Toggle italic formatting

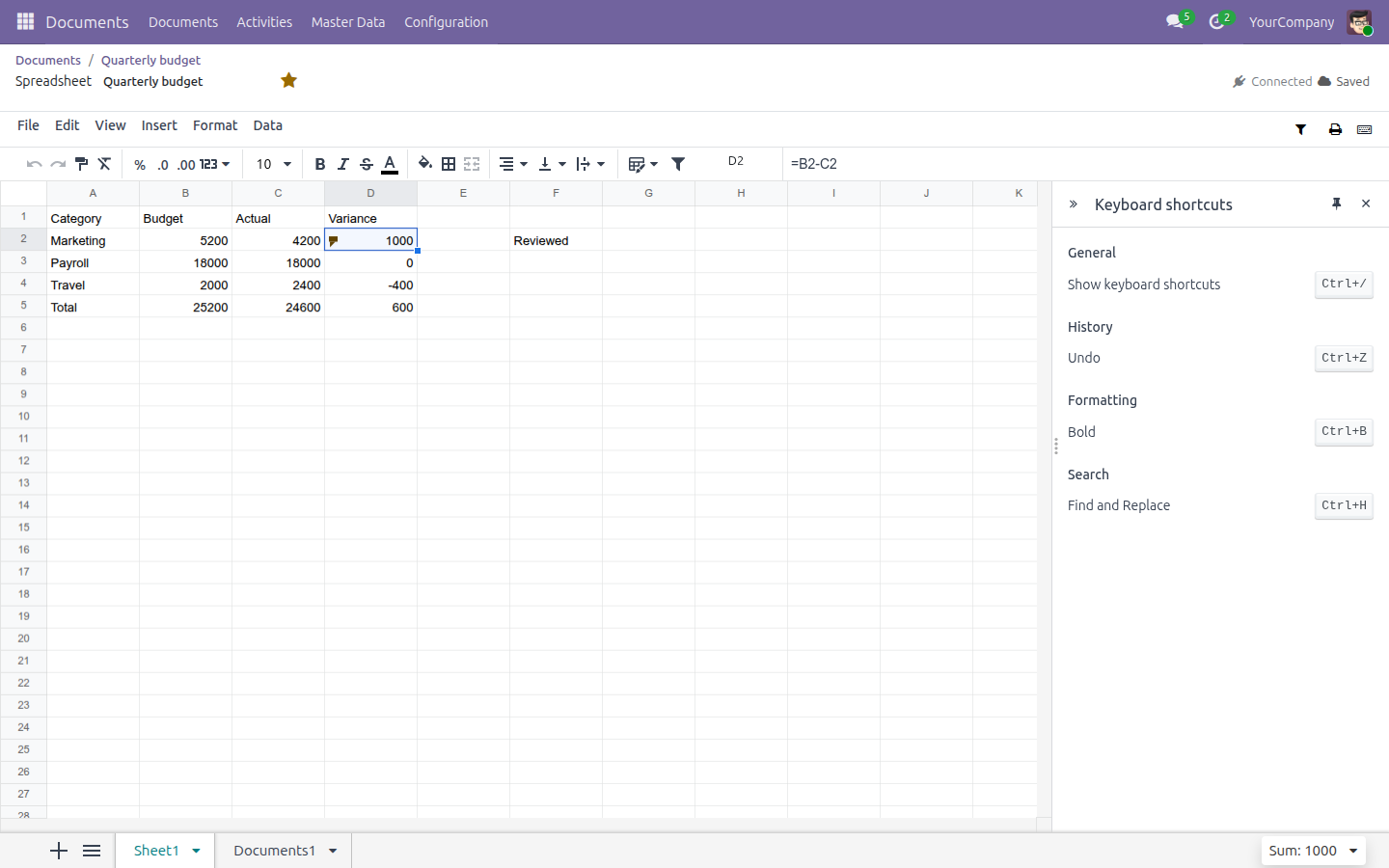pyautogui.click(x=342, y=164)
